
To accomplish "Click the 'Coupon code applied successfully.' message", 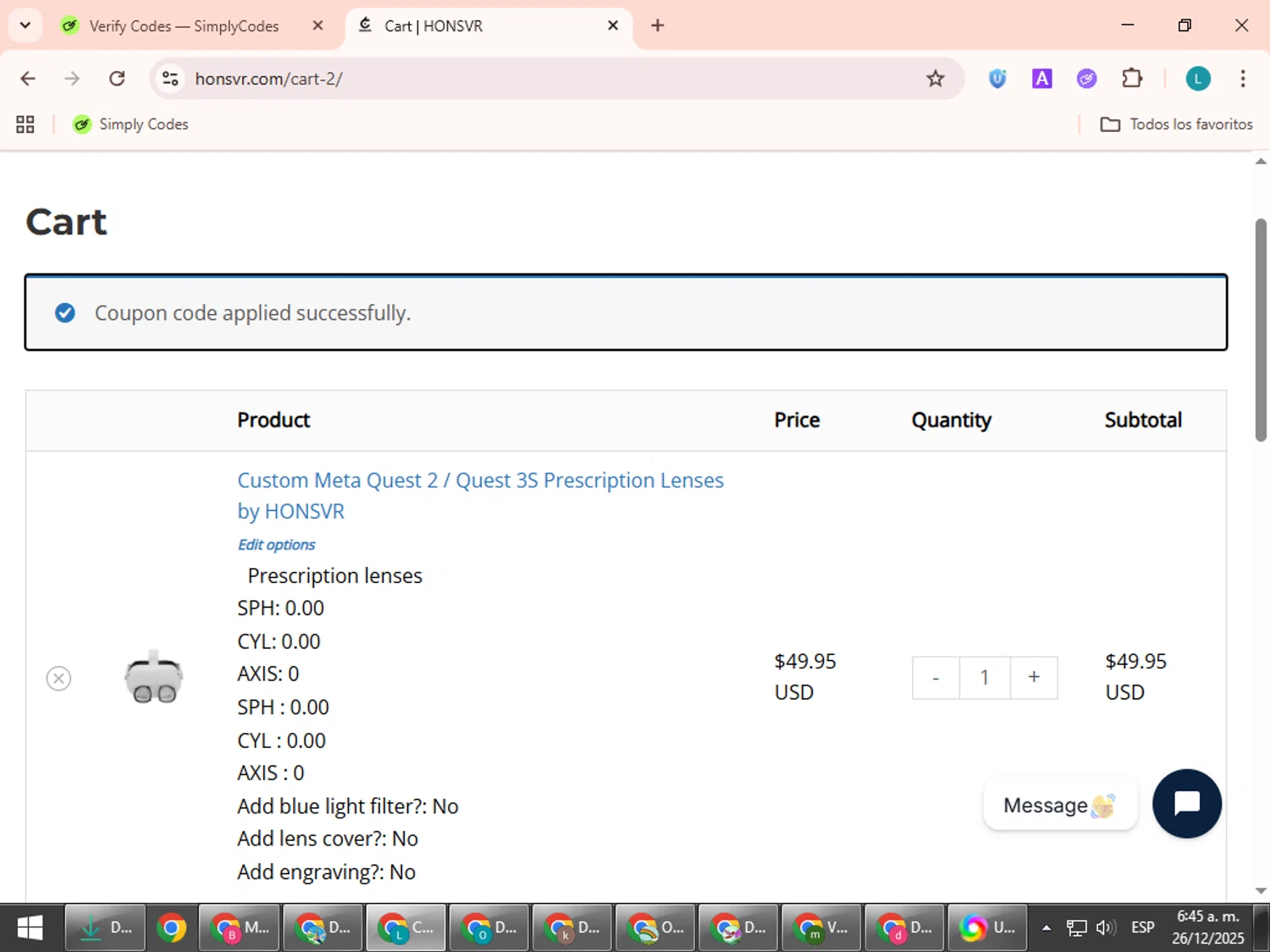I will click(252, 313).
